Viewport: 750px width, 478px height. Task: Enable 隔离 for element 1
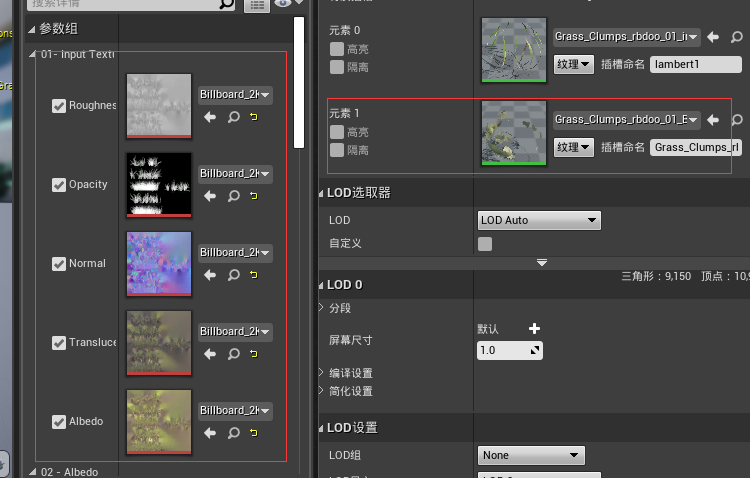point(337,150)
